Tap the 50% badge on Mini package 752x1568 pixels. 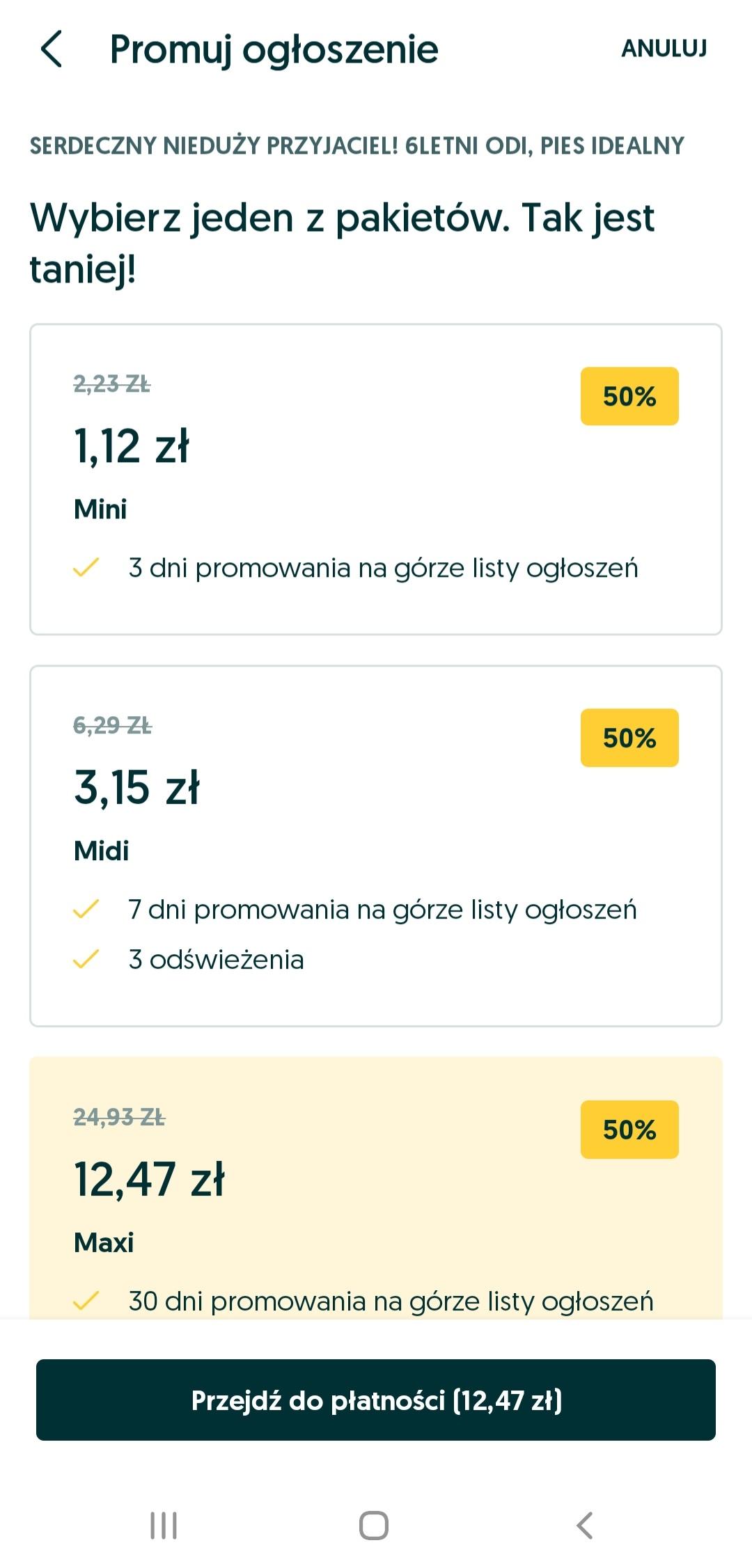[x=629, y=396]
